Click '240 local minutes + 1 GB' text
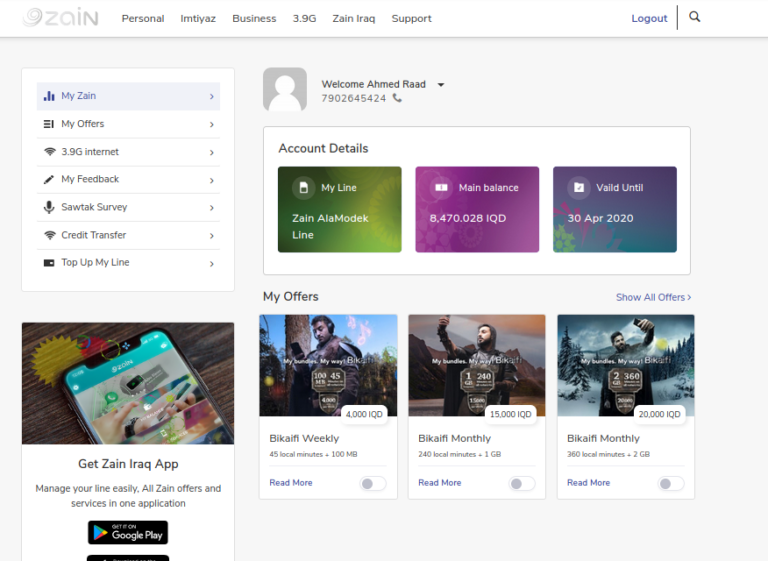 459,454
